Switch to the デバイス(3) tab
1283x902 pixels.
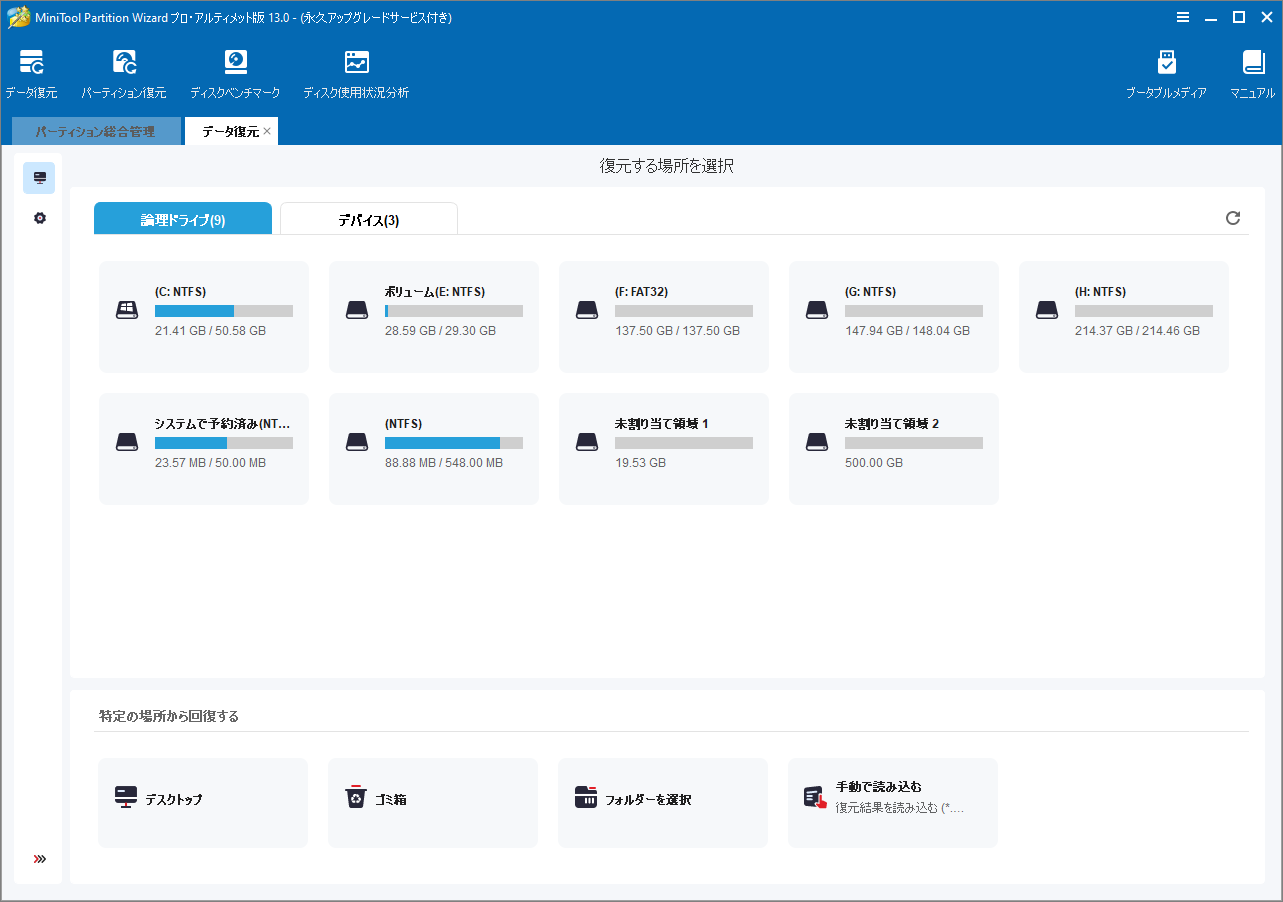tap(368, 220)
